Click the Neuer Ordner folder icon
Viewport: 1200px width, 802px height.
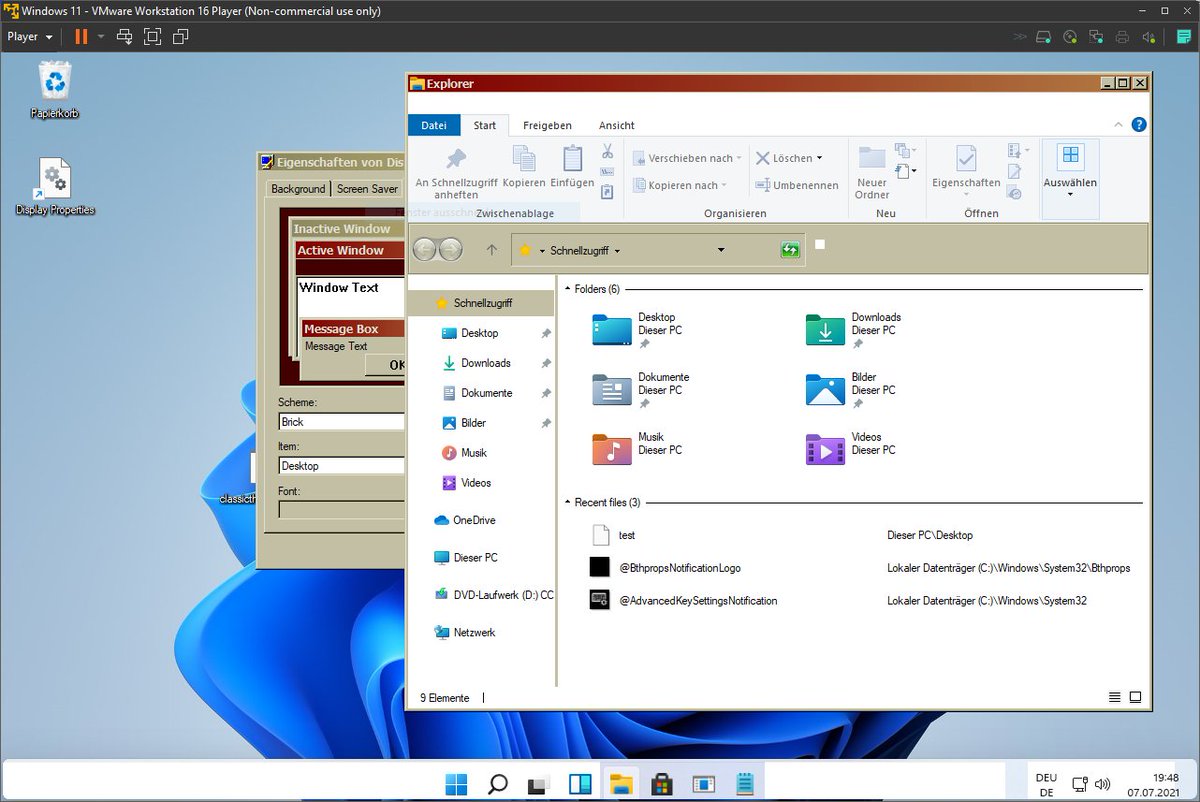pos(872,158)
